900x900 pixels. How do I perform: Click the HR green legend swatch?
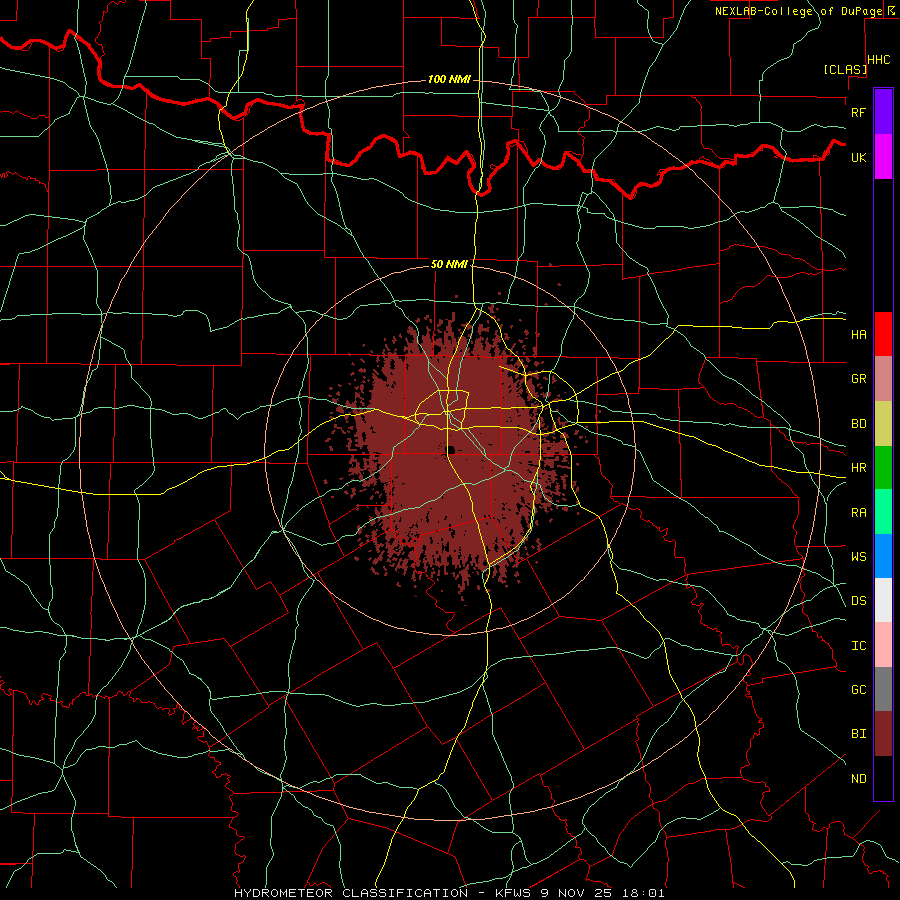(883, 468)
